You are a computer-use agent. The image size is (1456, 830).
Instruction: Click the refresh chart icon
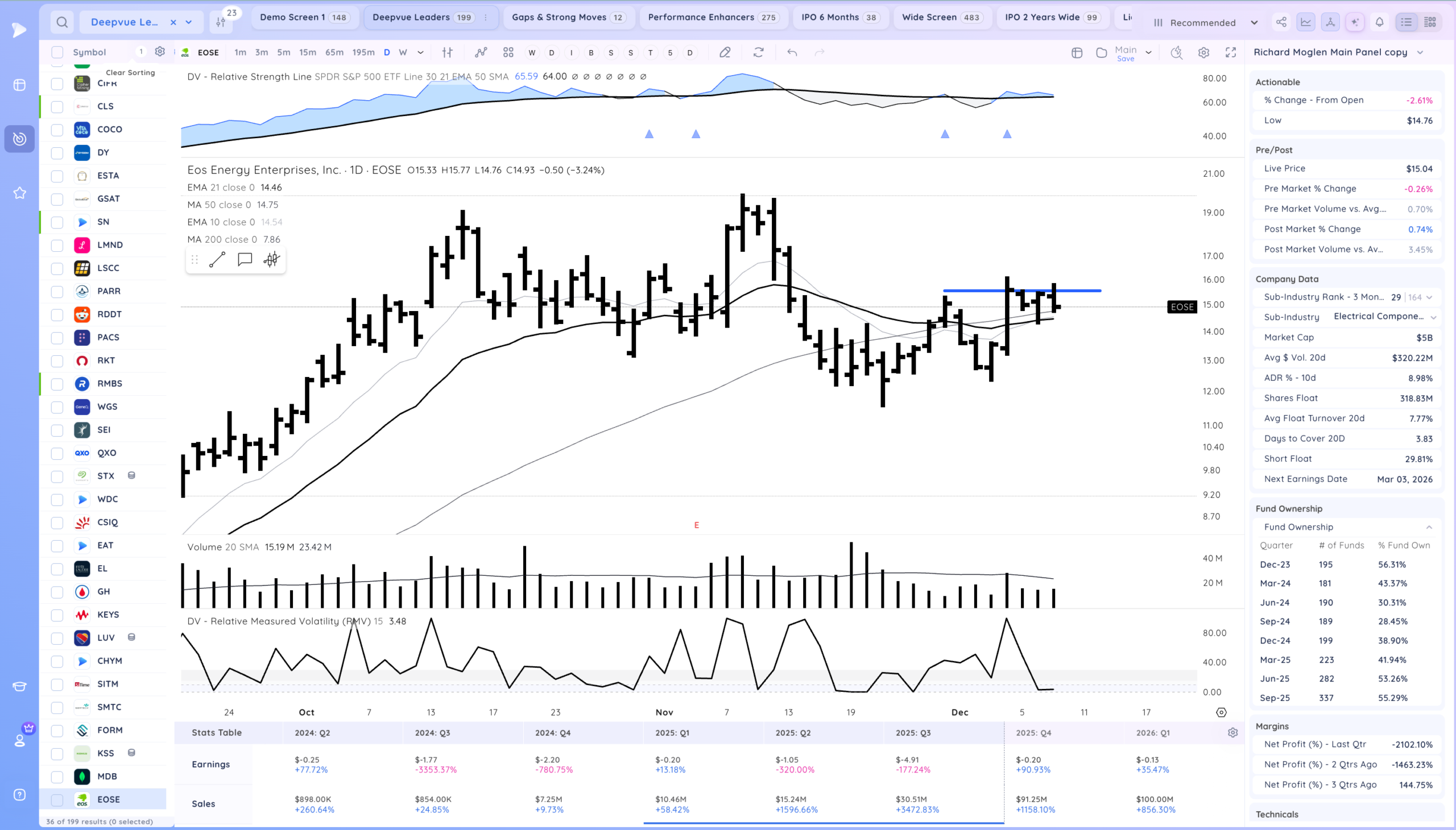point(758,52)
